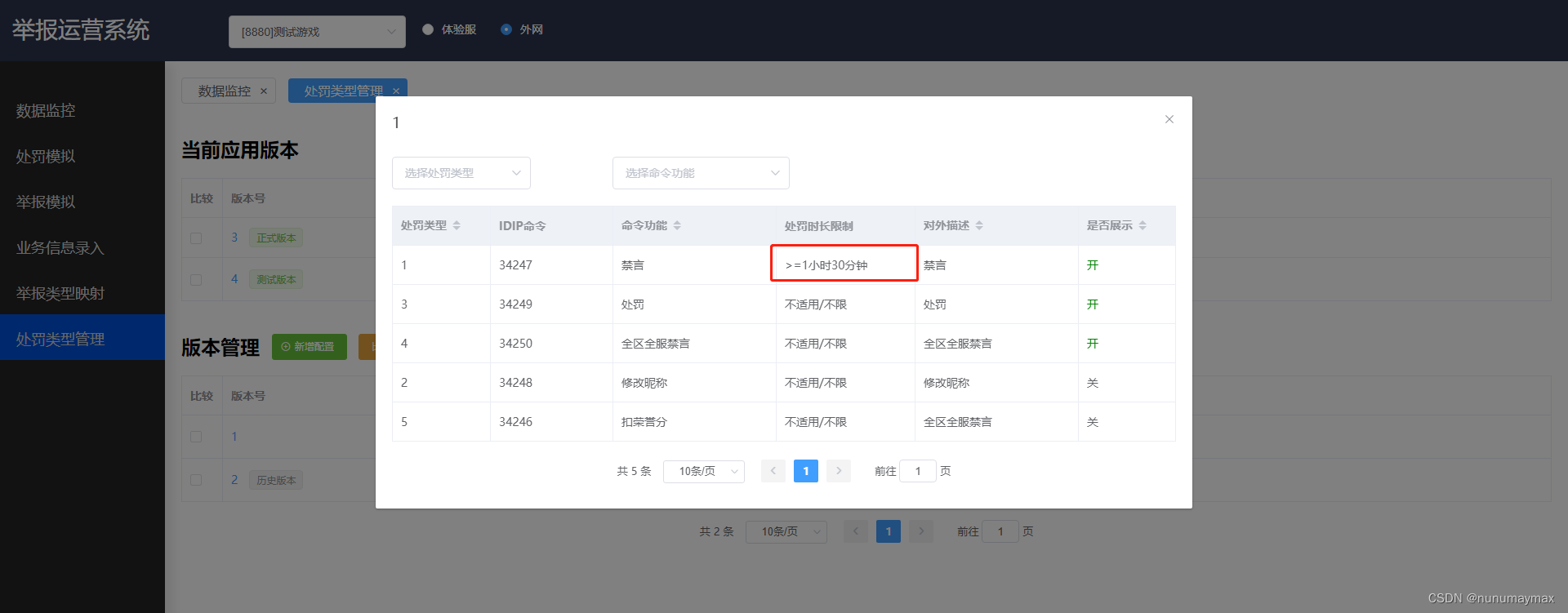Sort by 处罚类型 column arrows
The height and width of the screenshot is (613, 1568).
point(457,225)
